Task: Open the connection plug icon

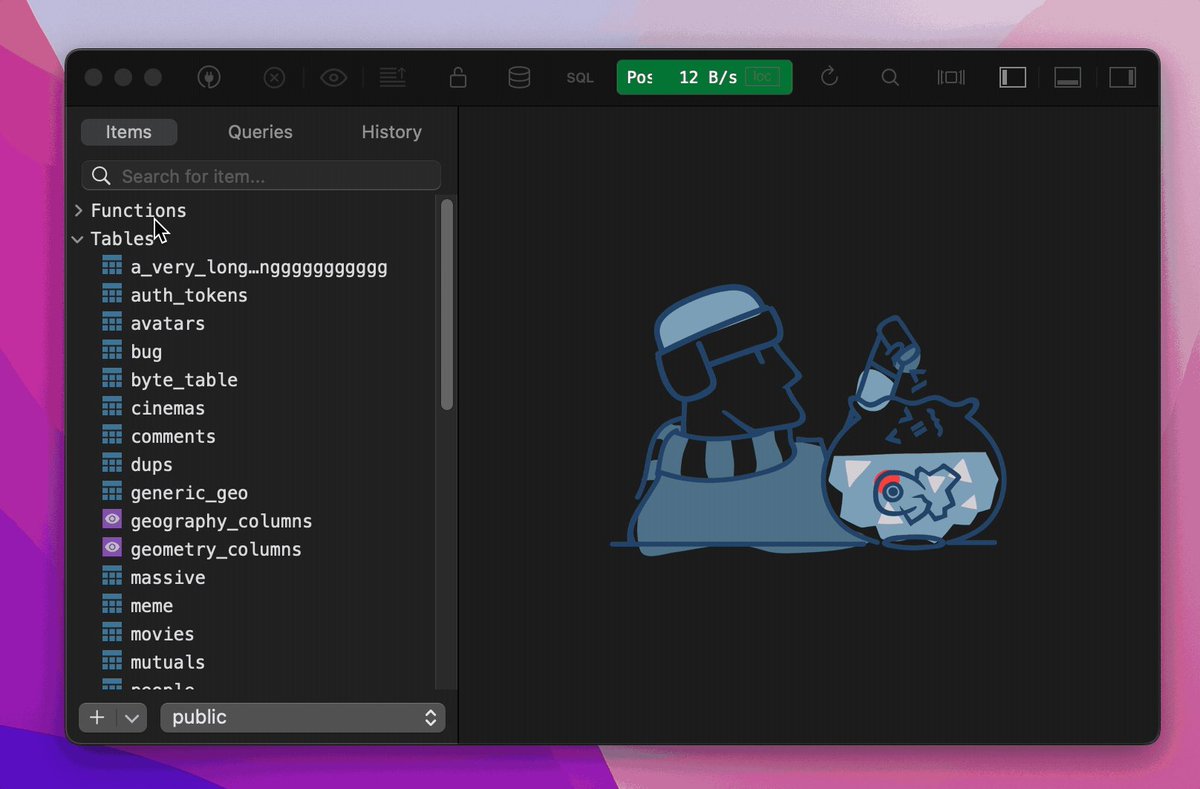Action: [209, 77]
